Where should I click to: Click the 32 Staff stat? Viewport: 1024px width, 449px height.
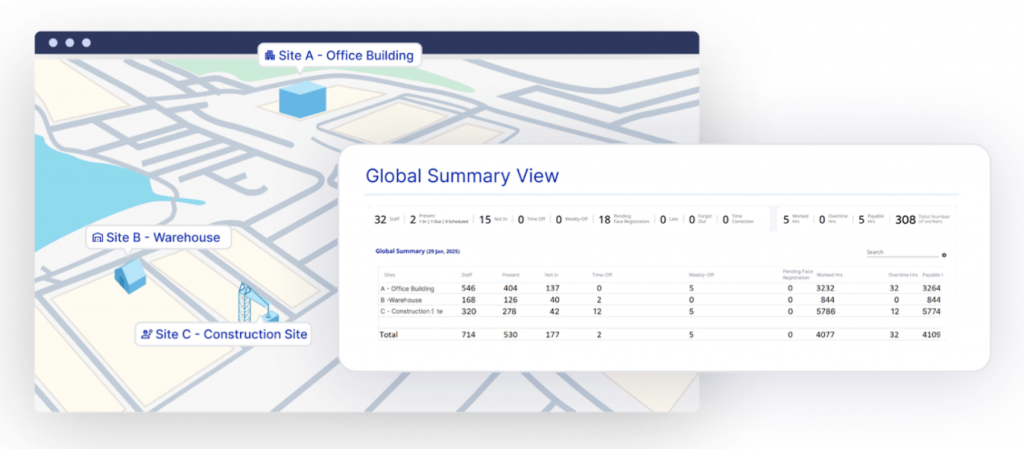[387, 220]
